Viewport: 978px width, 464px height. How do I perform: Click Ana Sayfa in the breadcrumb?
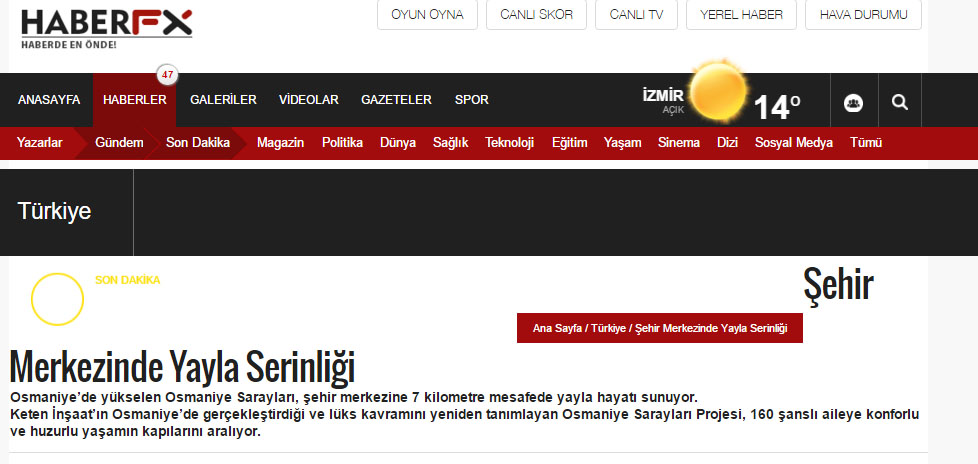[x=558, y=328]
